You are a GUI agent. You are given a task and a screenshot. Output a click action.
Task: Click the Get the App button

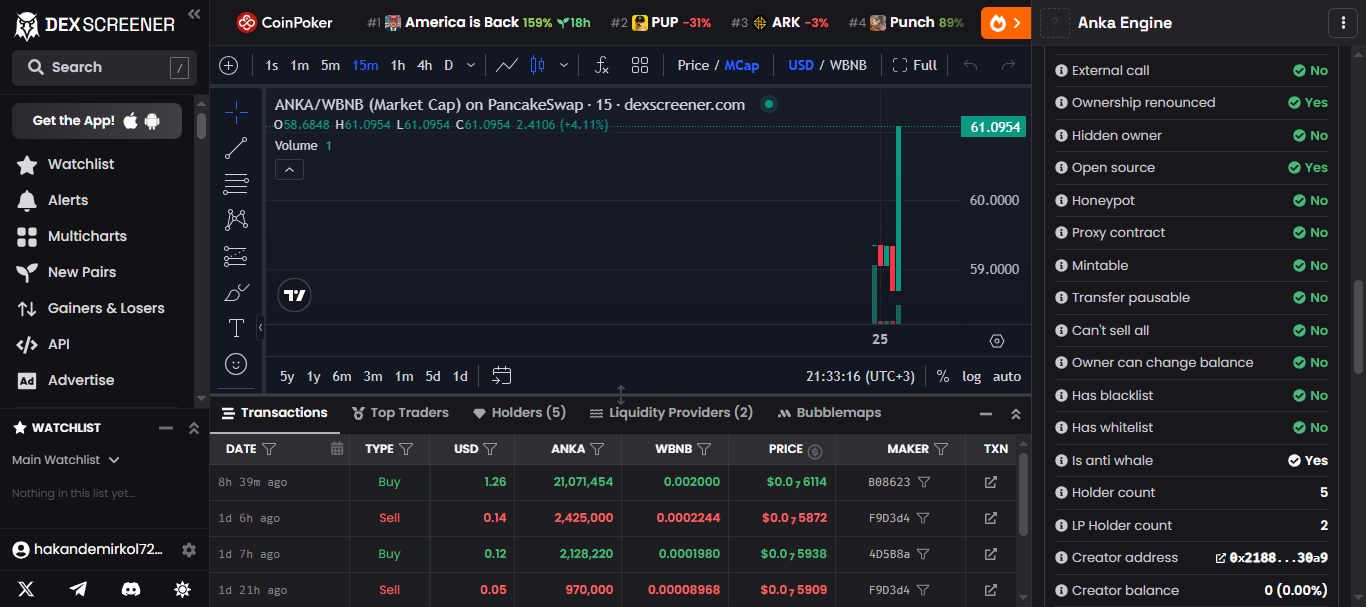click(x=97, y=121)
